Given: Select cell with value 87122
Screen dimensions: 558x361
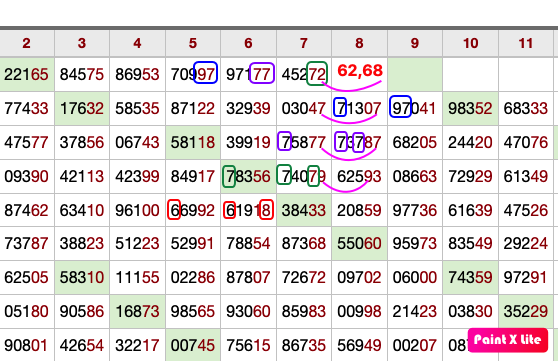Looking at the screenshot, I should 193,108.
